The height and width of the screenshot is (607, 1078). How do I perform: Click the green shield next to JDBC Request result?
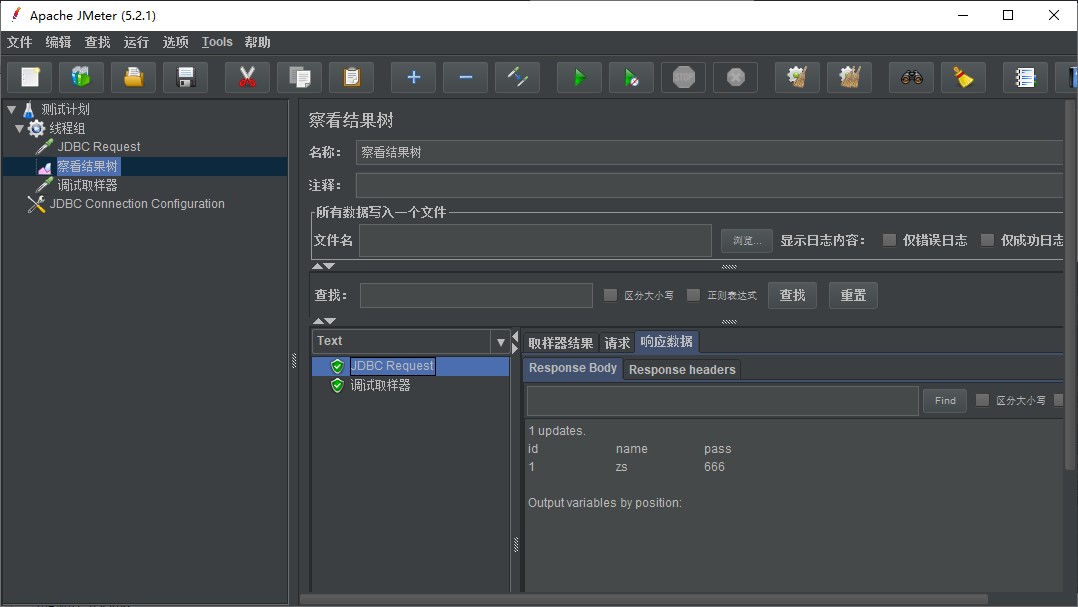tap(337, 366)
